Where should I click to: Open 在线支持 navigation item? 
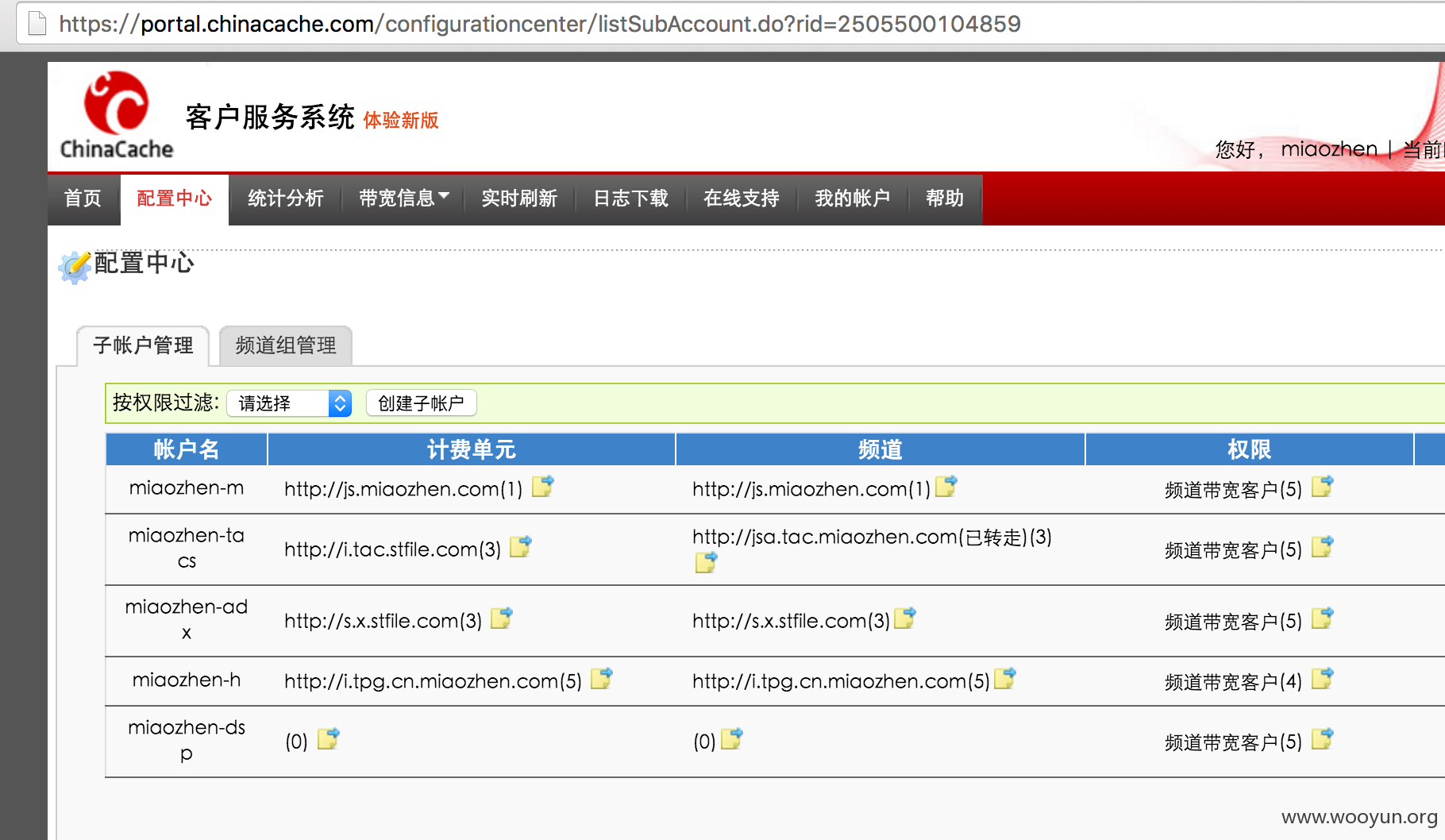pos(742,198)
